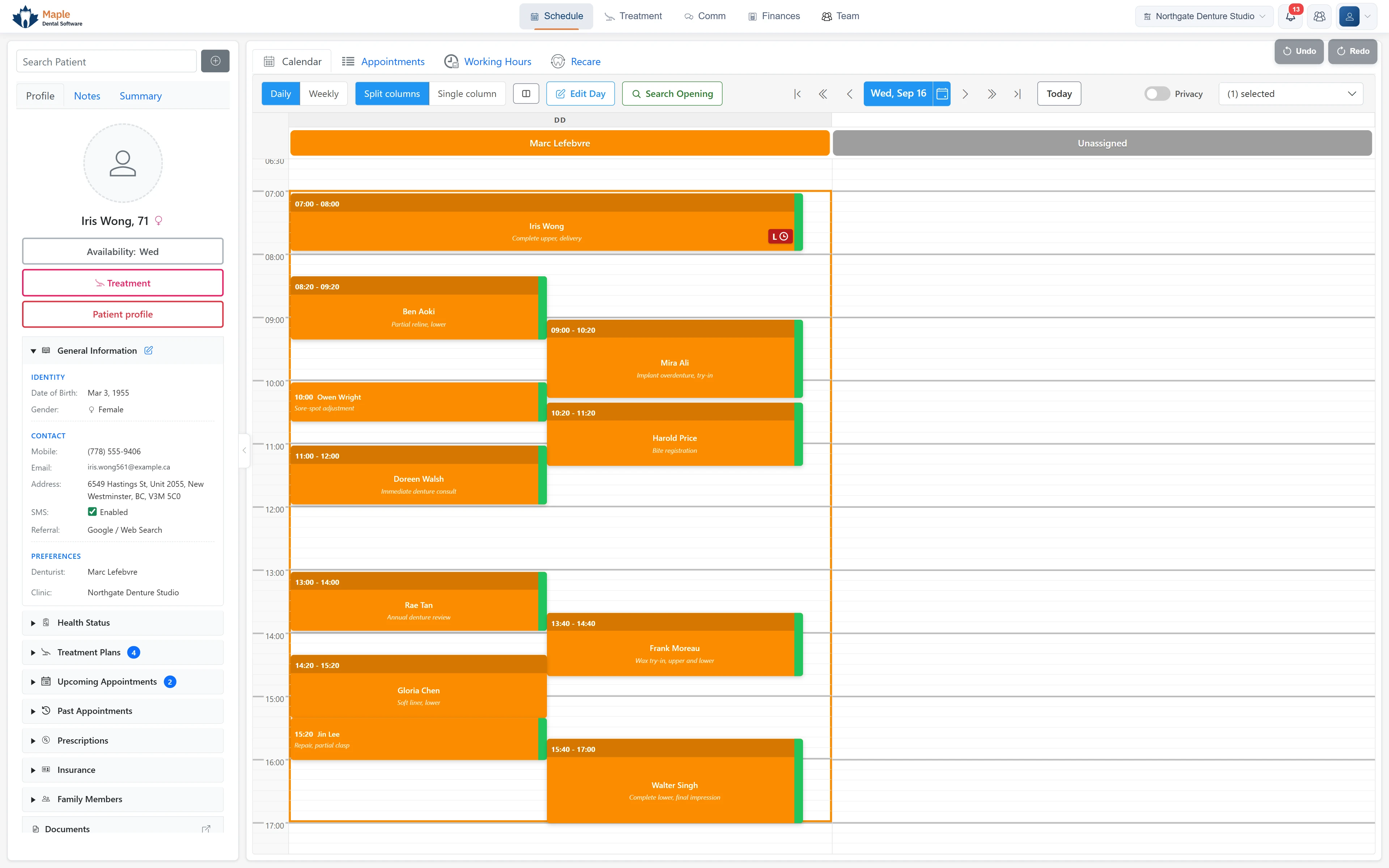
Task: Select the Marc Lefebvre column header
Action: [x=560, y=143]
